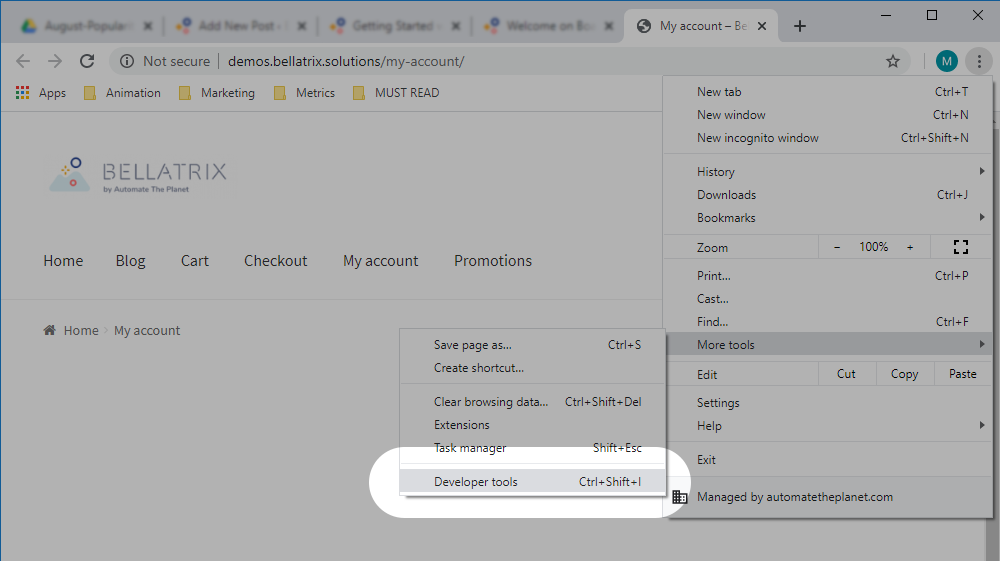
Task: Open the profile avatar M
Action: [x=946, y=61]
